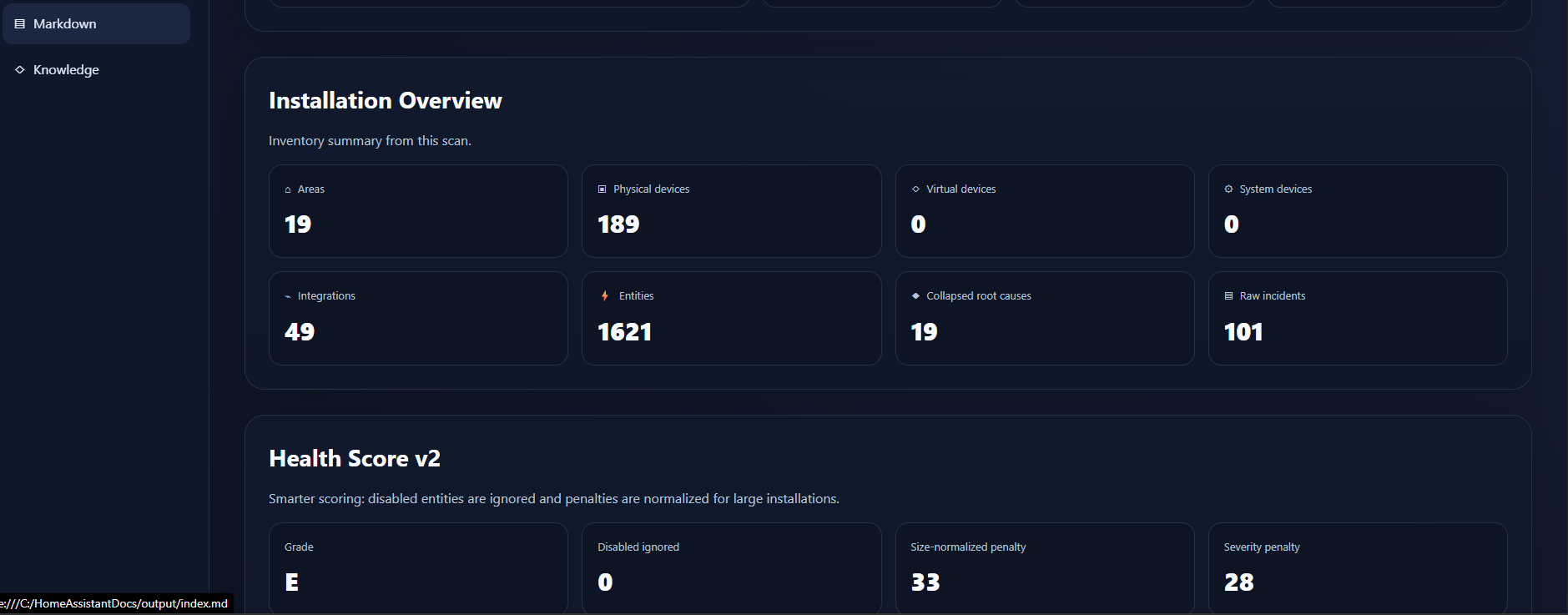Click the square icon beside Physical devices

point(602,189)
